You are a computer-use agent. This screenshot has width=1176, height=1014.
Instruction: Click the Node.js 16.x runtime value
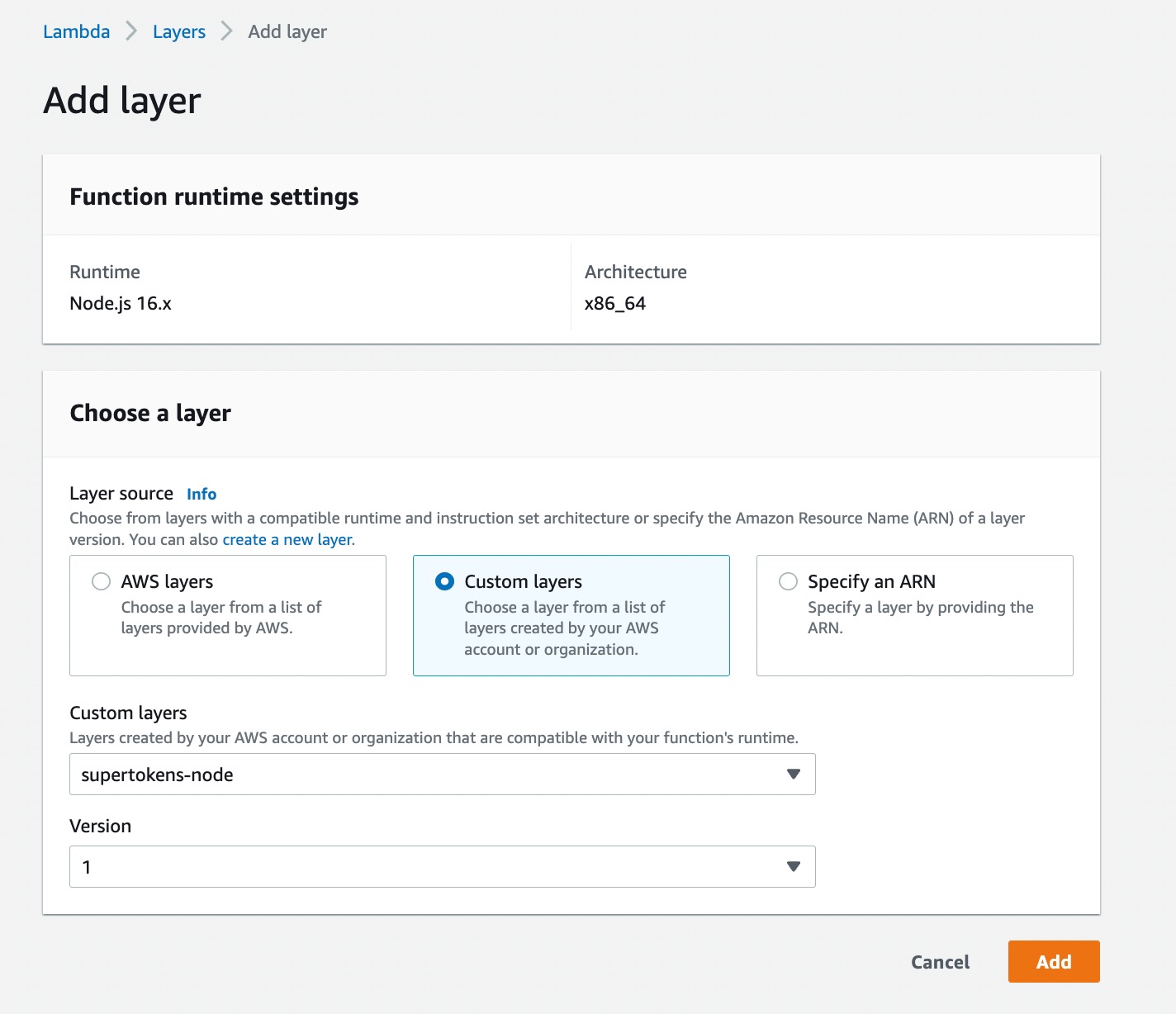121,303
